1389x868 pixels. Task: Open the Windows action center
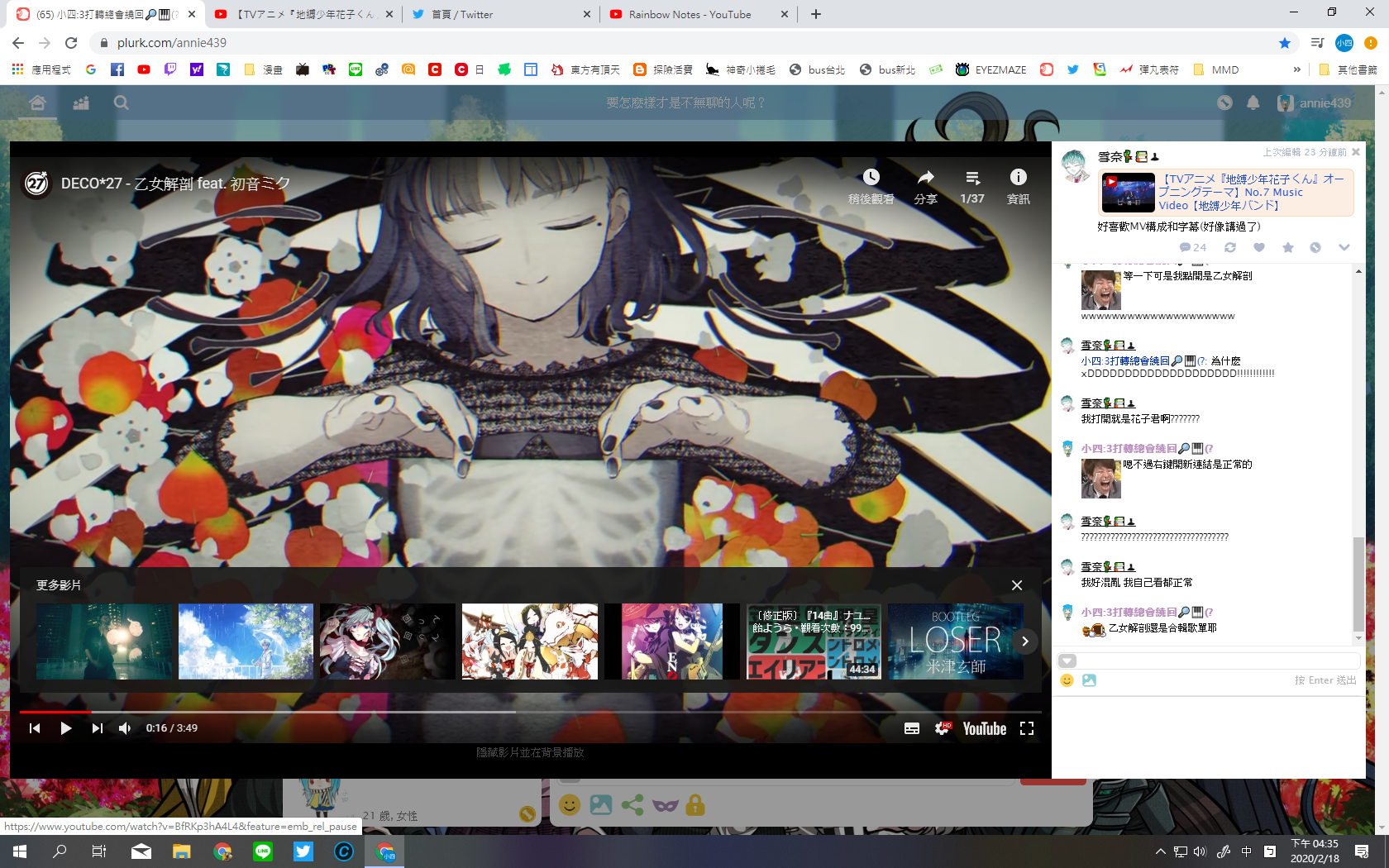[1362, 851]
